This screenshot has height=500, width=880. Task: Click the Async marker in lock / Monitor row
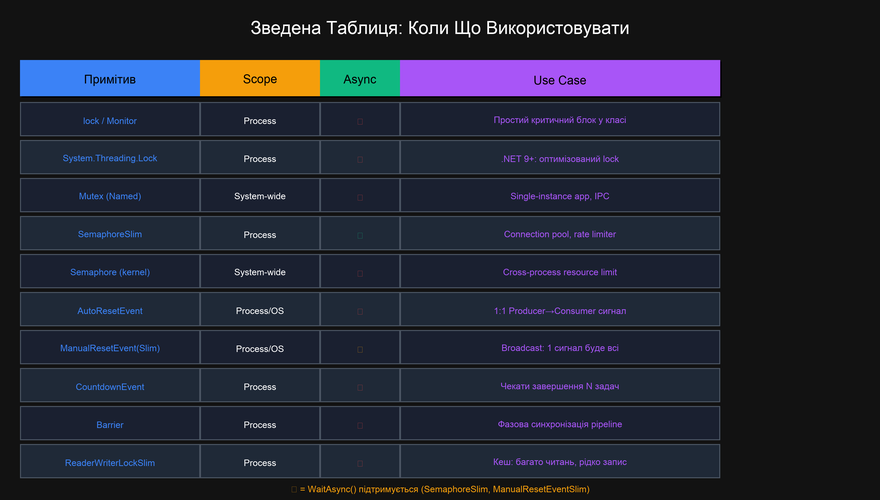click(360, 121)
